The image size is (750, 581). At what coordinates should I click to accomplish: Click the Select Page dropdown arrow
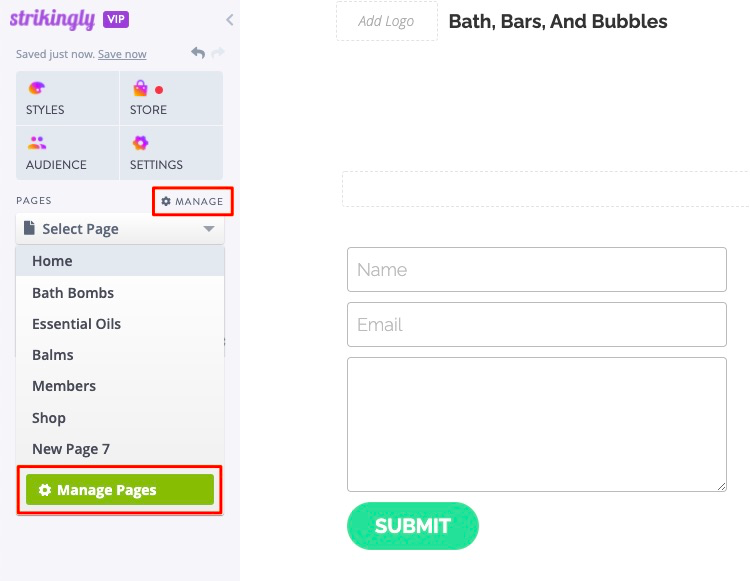point(209,229)
